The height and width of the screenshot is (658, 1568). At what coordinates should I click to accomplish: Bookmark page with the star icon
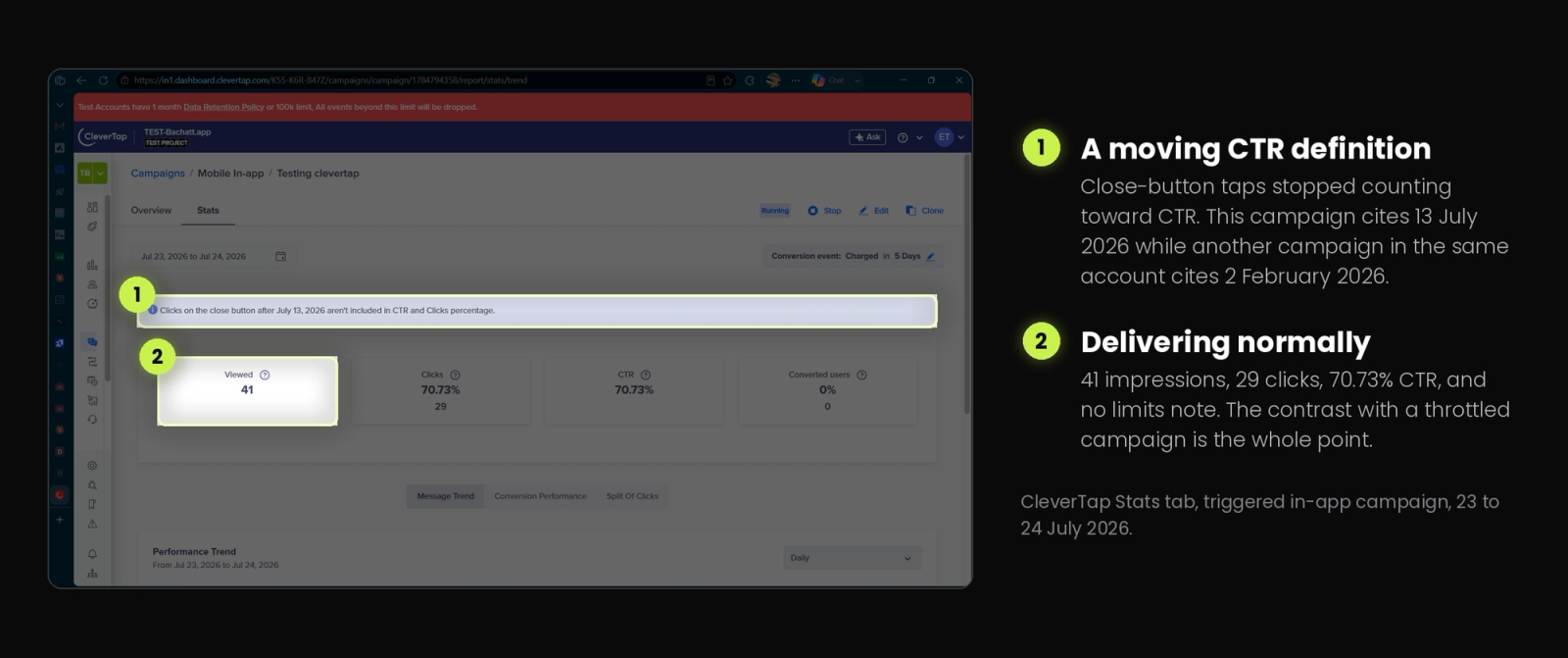(x=728, y=80)
